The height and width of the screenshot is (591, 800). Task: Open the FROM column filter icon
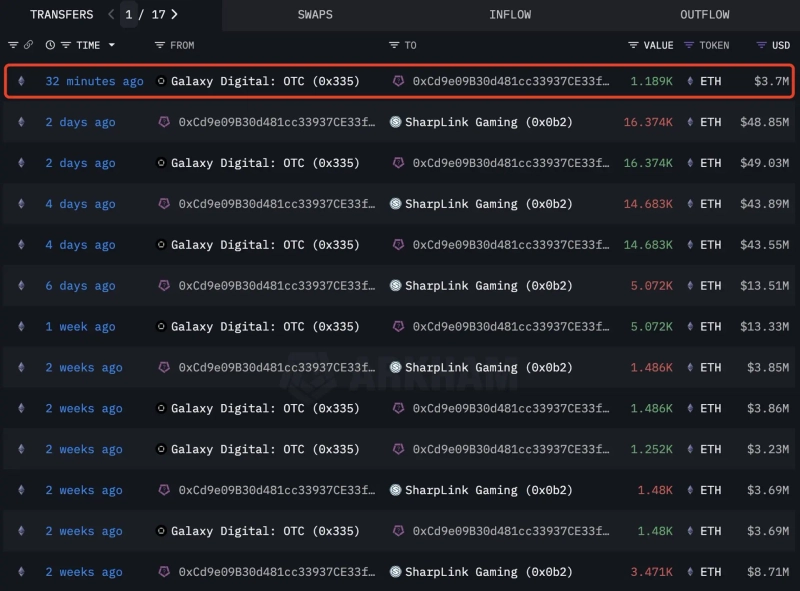pos(160,45)
